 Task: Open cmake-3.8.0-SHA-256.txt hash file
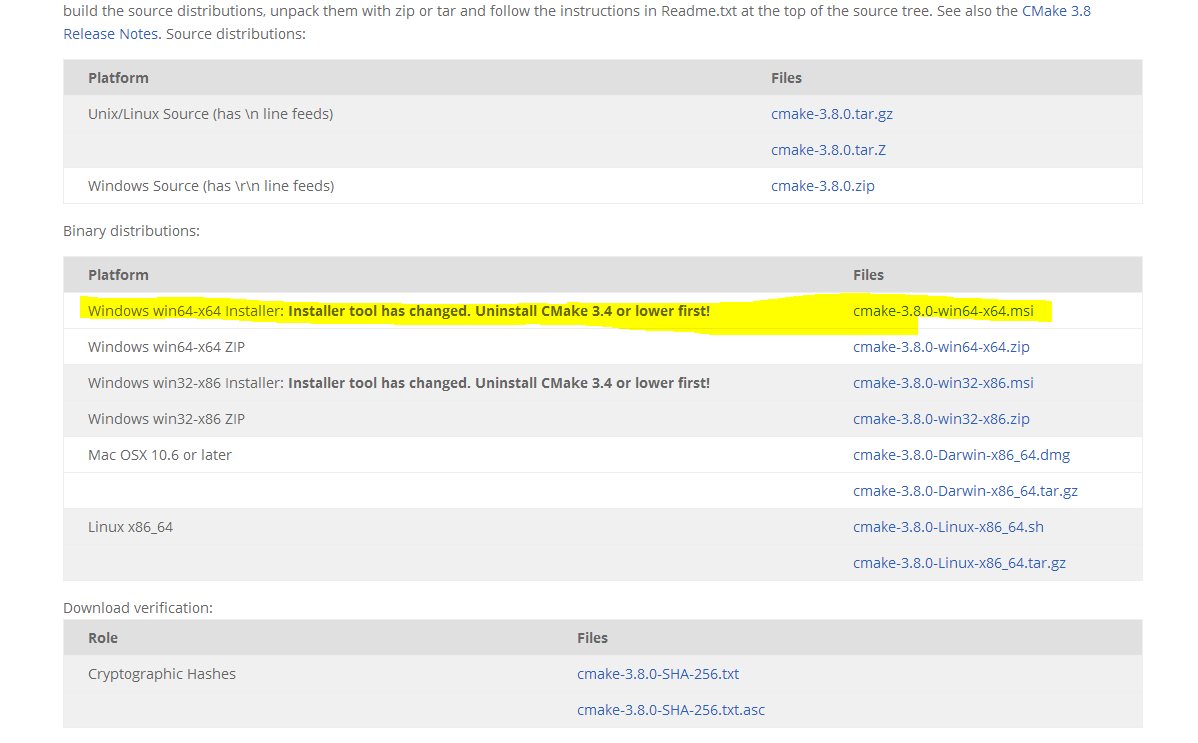658,674
